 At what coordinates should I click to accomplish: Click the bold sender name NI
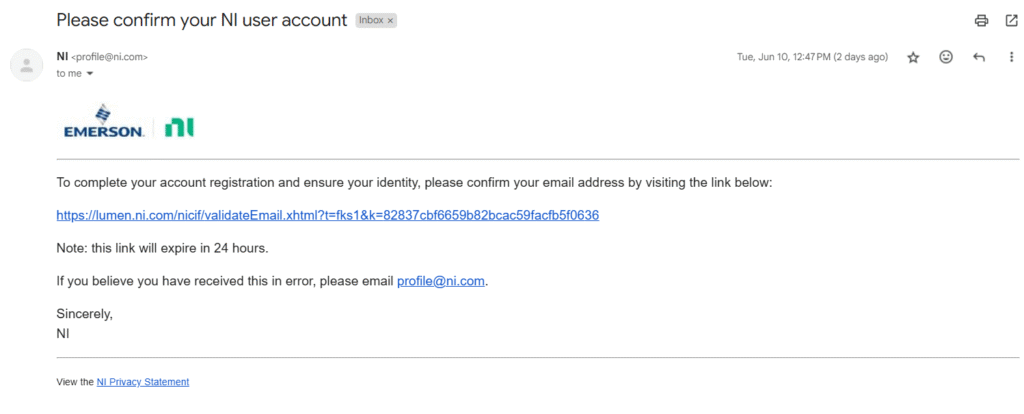coord(62,57)
